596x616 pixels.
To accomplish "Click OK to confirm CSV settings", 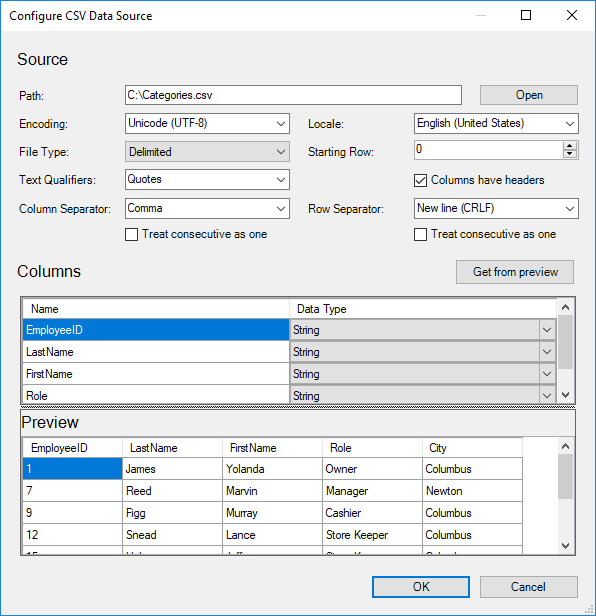I will tap(421, 587).
